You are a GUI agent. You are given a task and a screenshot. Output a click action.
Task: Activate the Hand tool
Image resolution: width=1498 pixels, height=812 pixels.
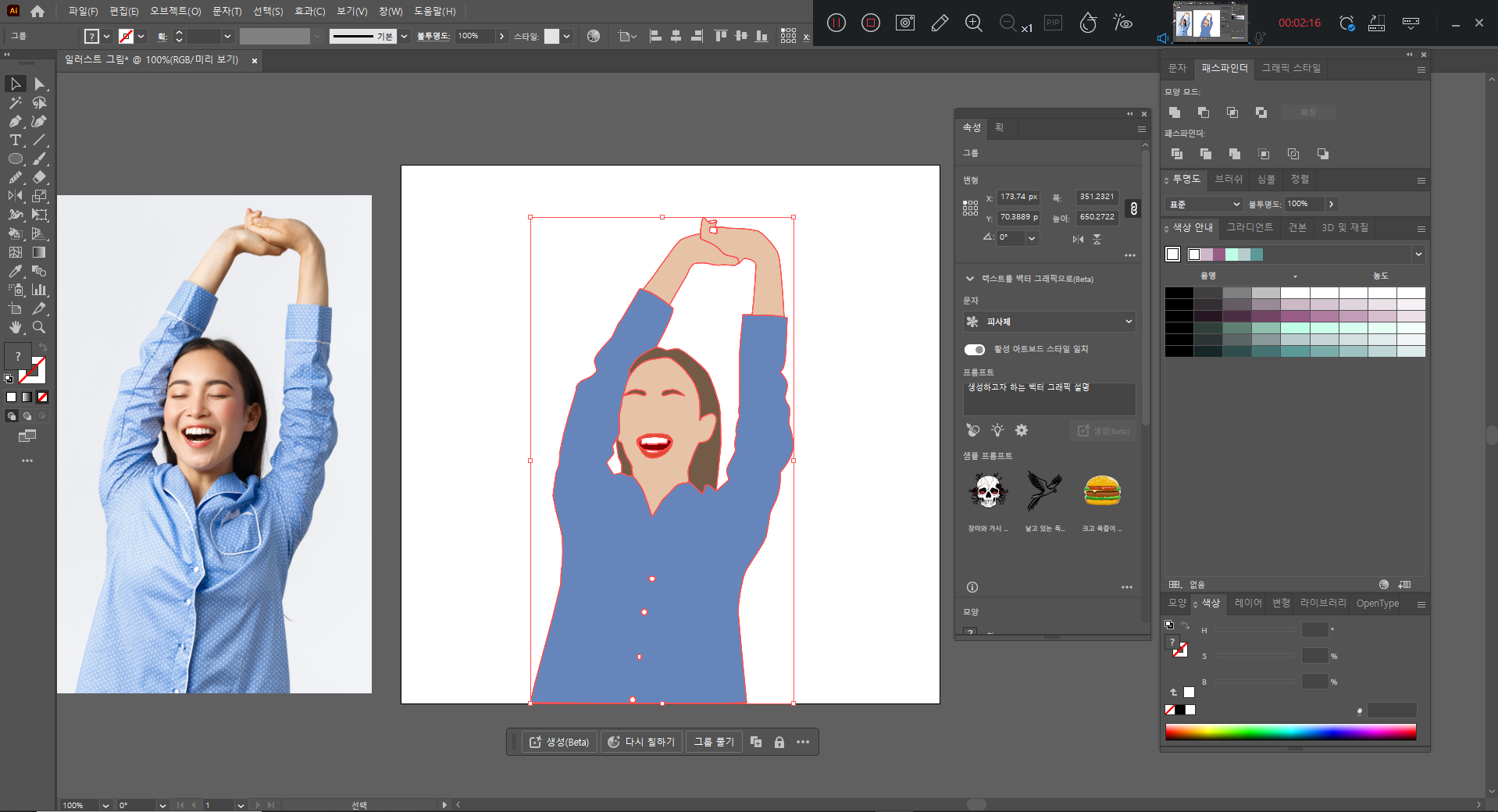tap(15, 327)
